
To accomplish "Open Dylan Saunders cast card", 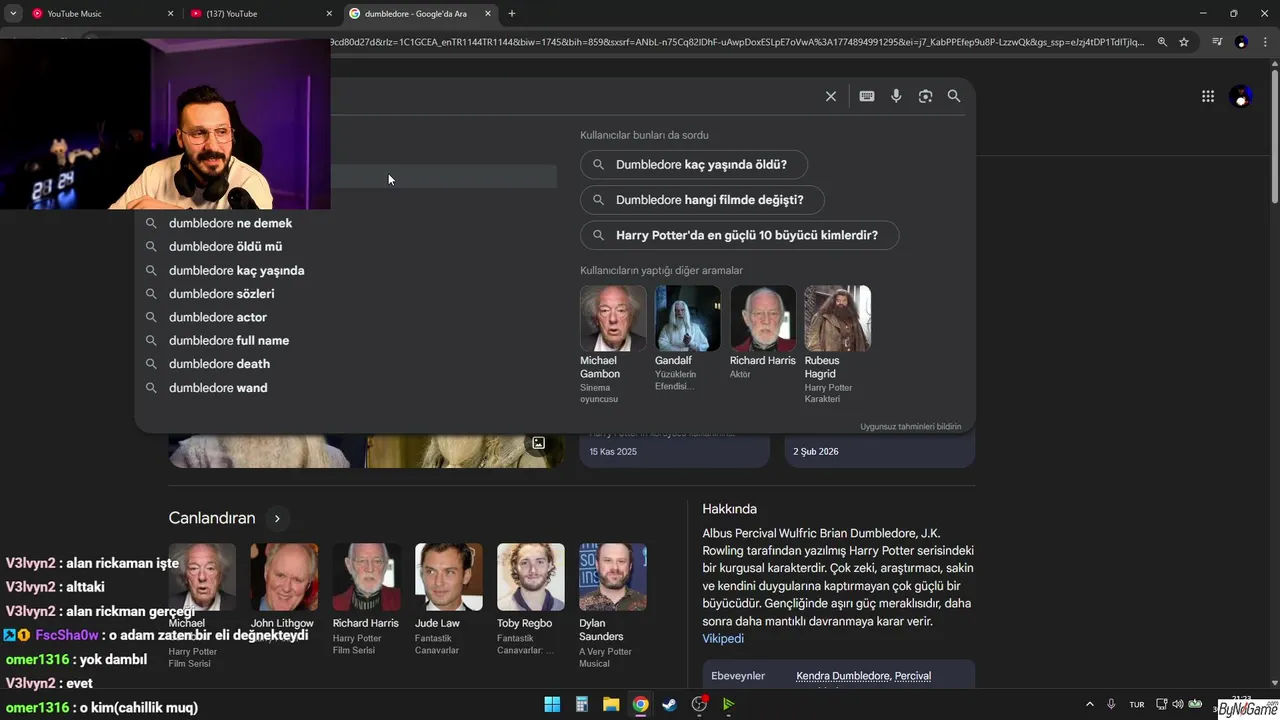I will click(612, 605).
